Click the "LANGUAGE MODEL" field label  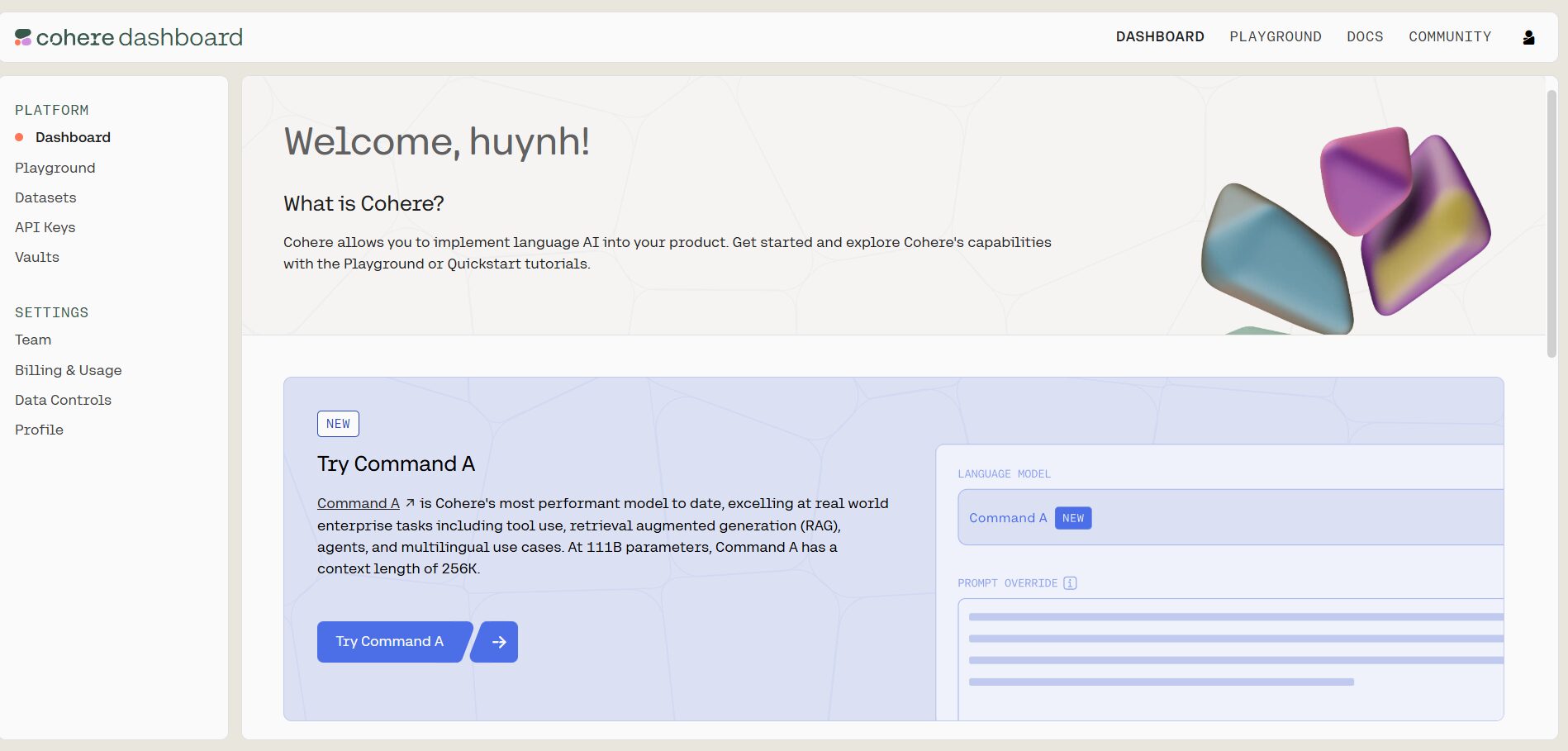pyautogui.click(x=1004, y=474)
